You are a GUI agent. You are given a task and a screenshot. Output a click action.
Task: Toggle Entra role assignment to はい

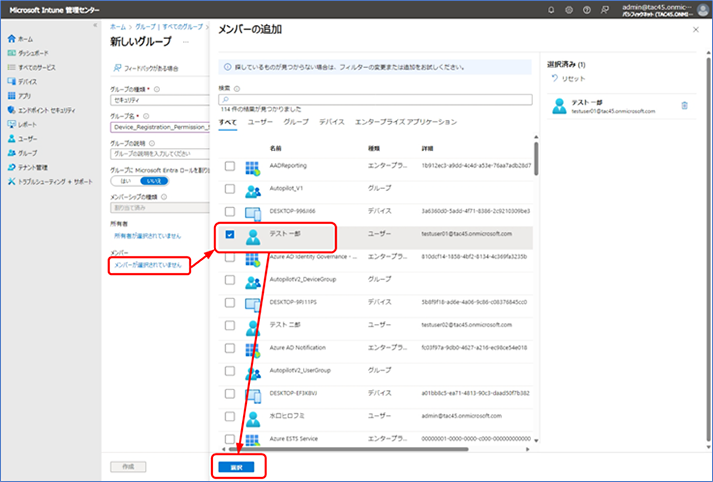tap(125, 181)
